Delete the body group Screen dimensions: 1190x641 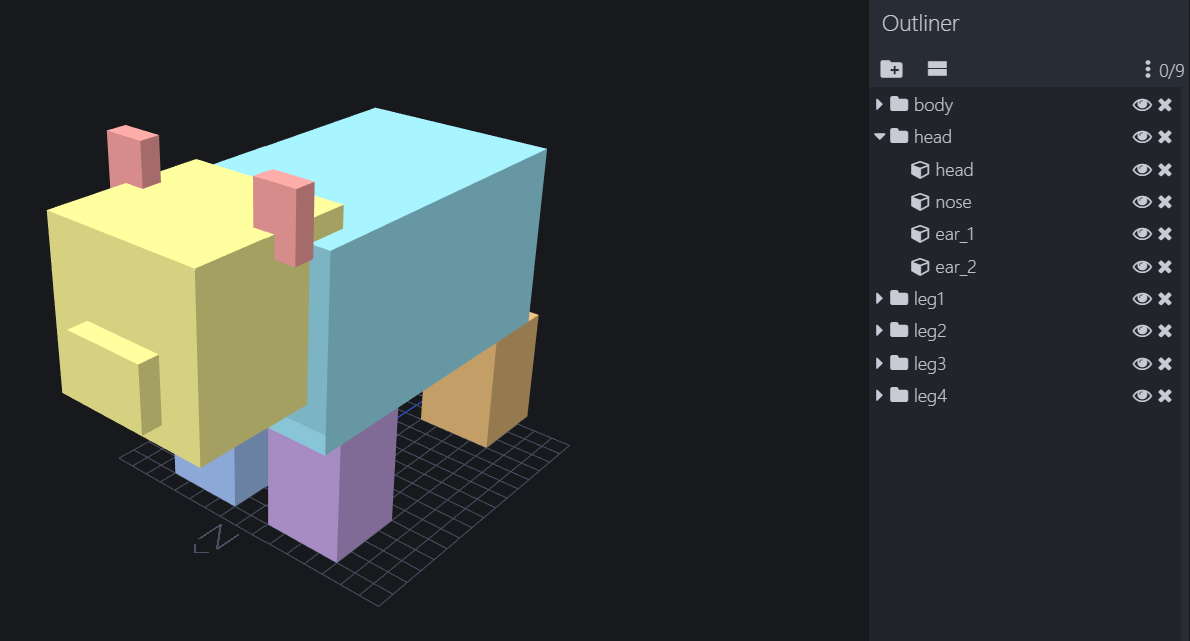tap(1165, 105)
